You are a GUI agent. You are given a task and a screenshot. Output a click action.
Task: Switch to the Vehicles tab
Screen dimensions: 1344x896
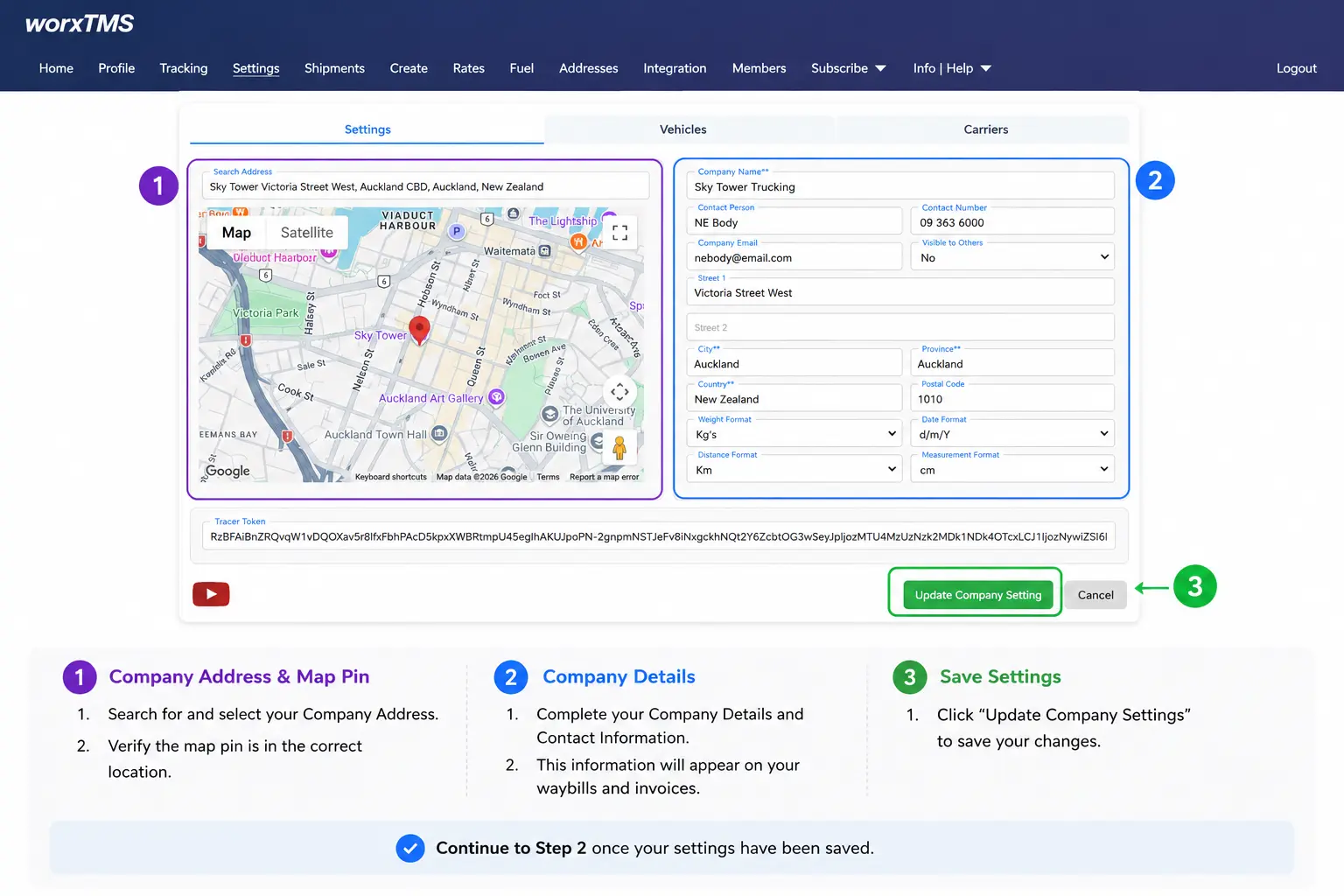[x=682, y=129]
